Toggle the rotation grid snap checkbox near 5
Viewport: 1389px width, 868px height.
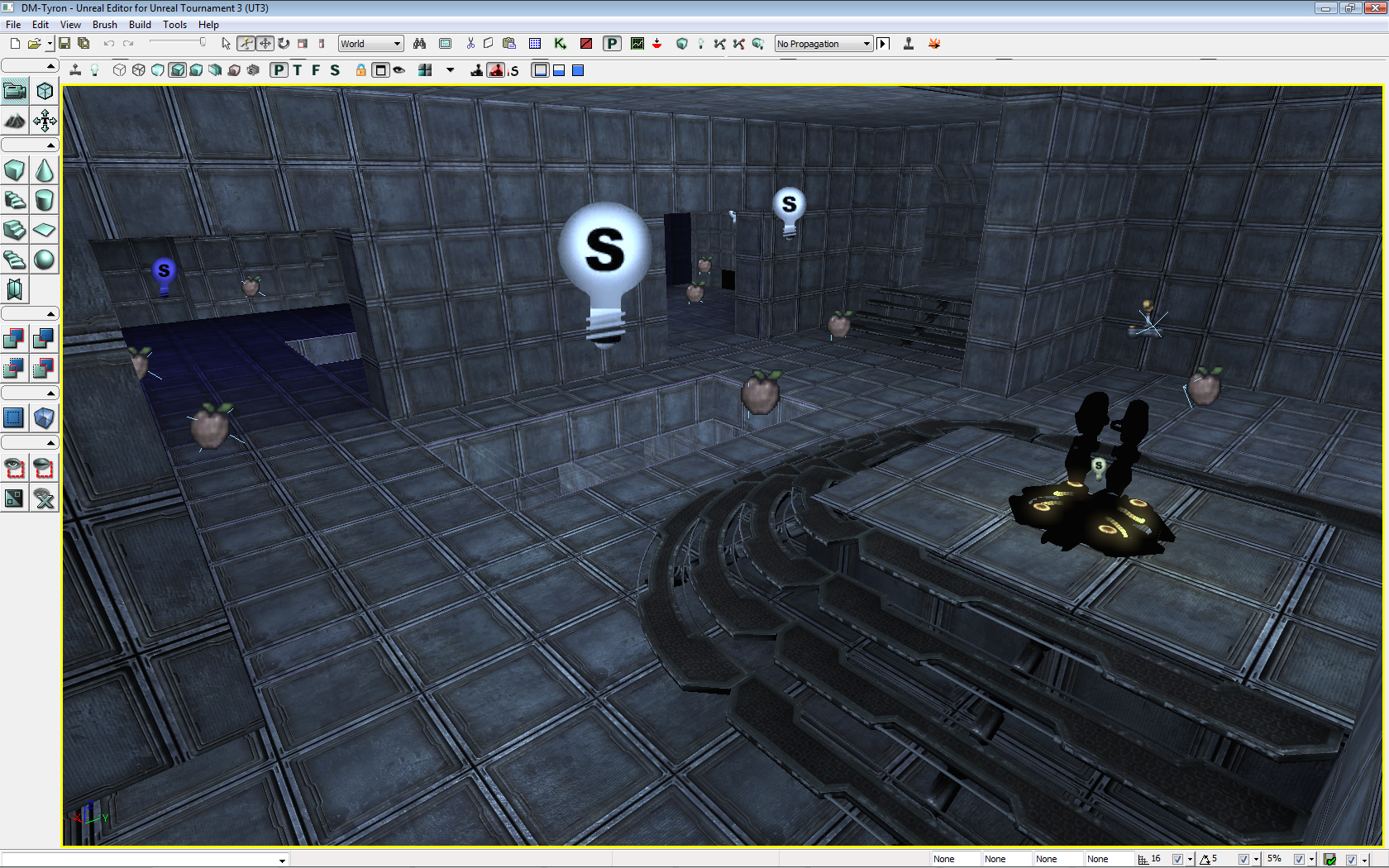coord(1243,860)
